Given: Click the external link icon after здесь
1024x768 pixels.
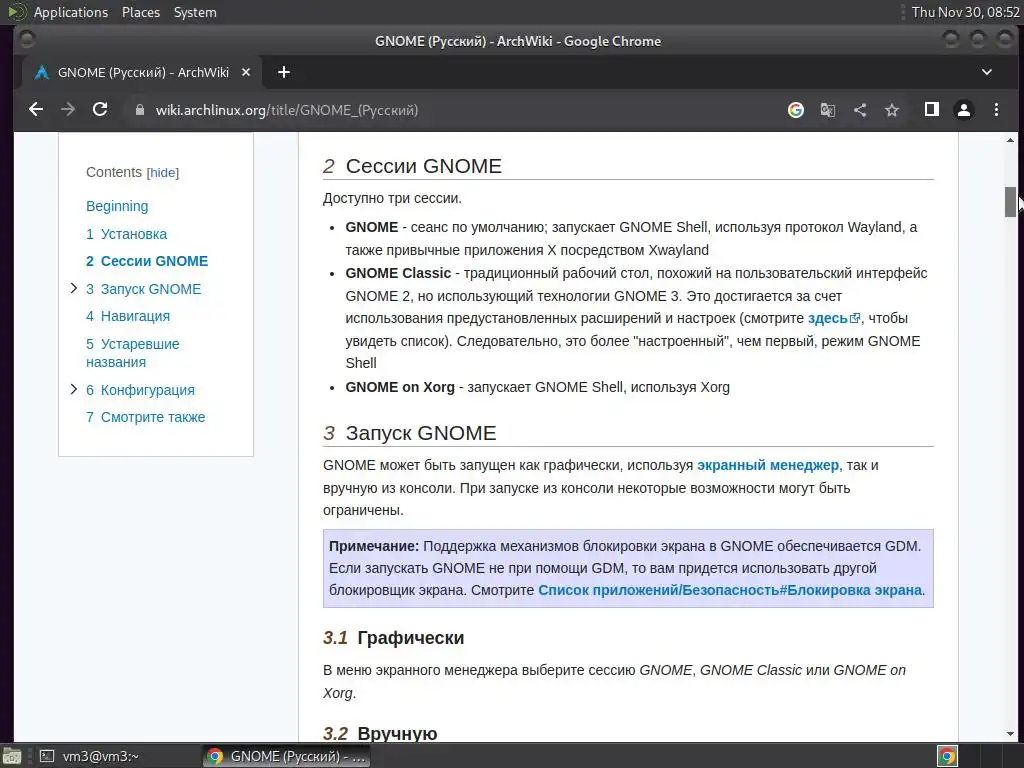Looking at the screenshot, I should 855,319.
